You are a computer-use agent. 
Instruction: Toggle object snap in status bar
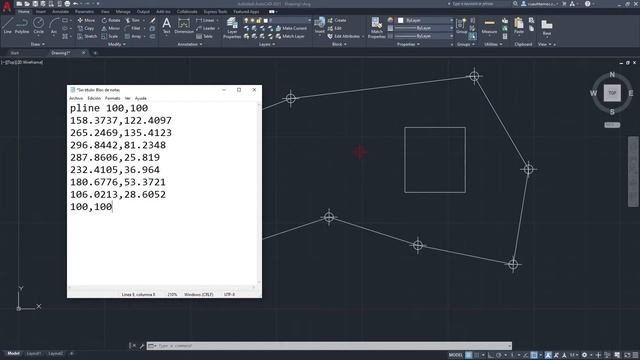[x=534, y=355]
